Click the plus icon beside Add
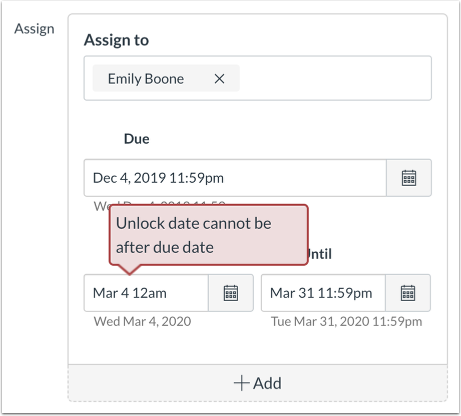The width and height of the screenshot is (461, 416). (x=241, y=383)
